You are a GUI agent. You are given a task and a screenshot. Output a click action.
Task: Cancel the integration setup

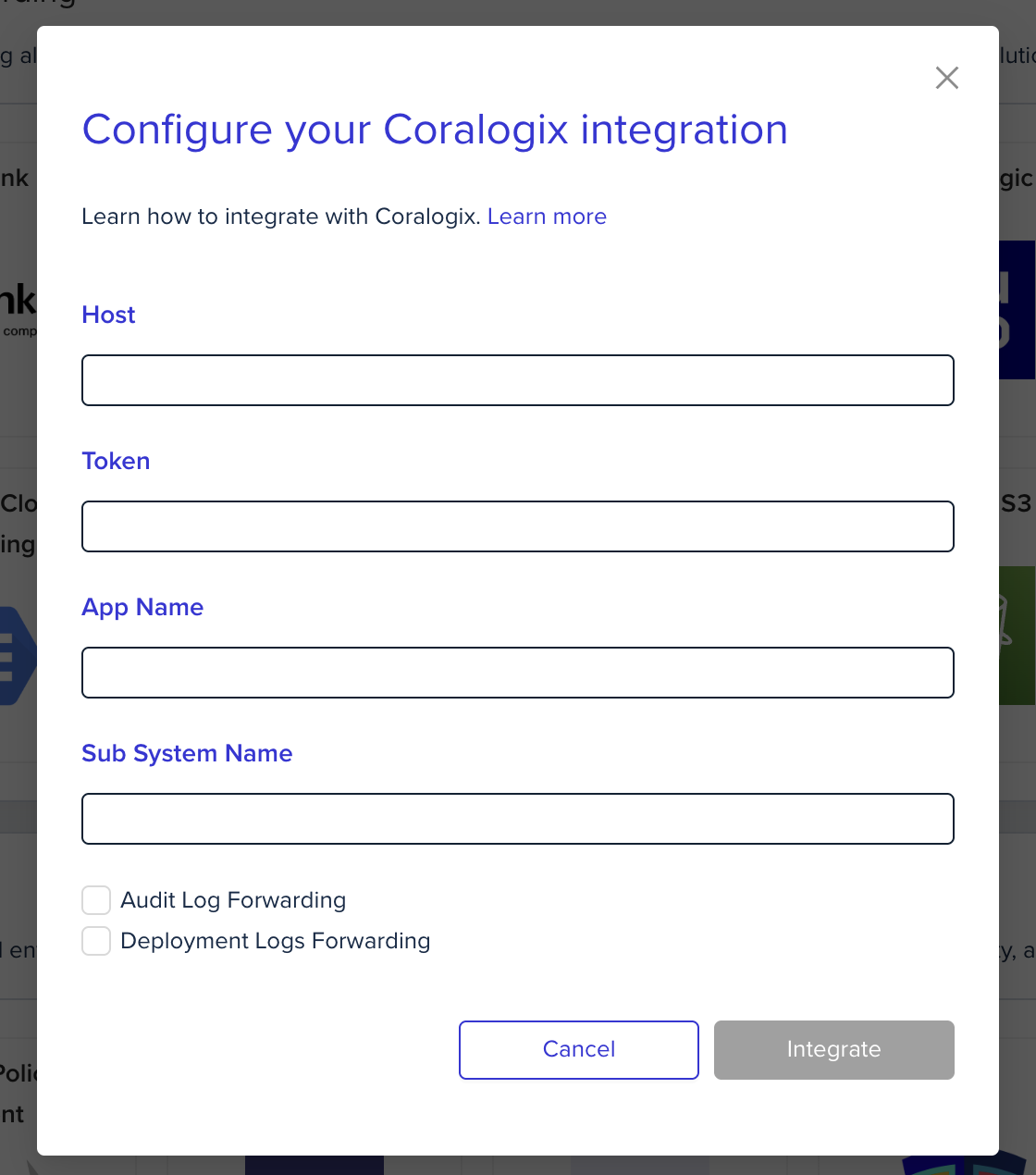(x=579, y=1050)
